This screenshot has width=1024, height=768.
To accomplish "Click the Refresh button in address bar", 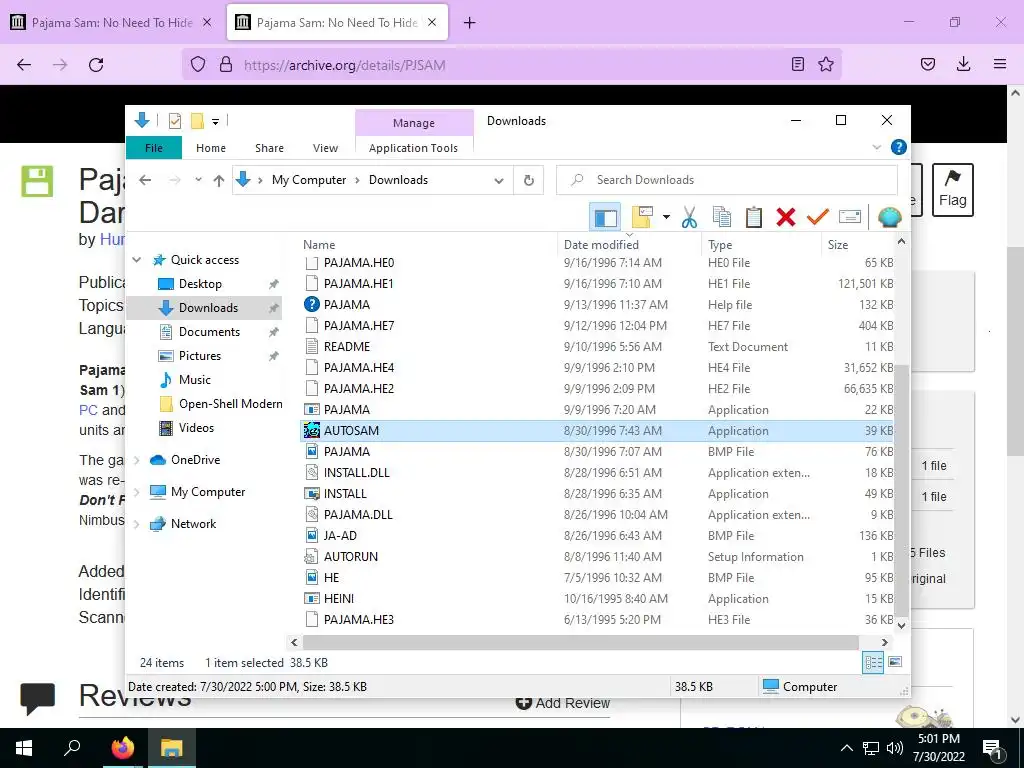I will (528, 180).
